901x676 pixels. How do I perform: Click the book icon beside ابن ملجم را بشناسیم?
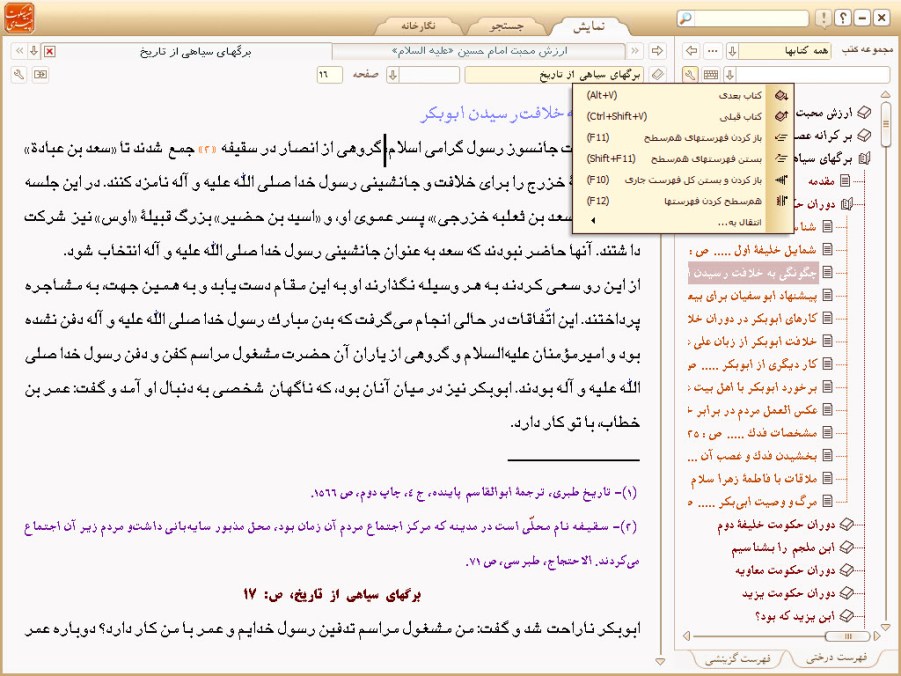846,548
